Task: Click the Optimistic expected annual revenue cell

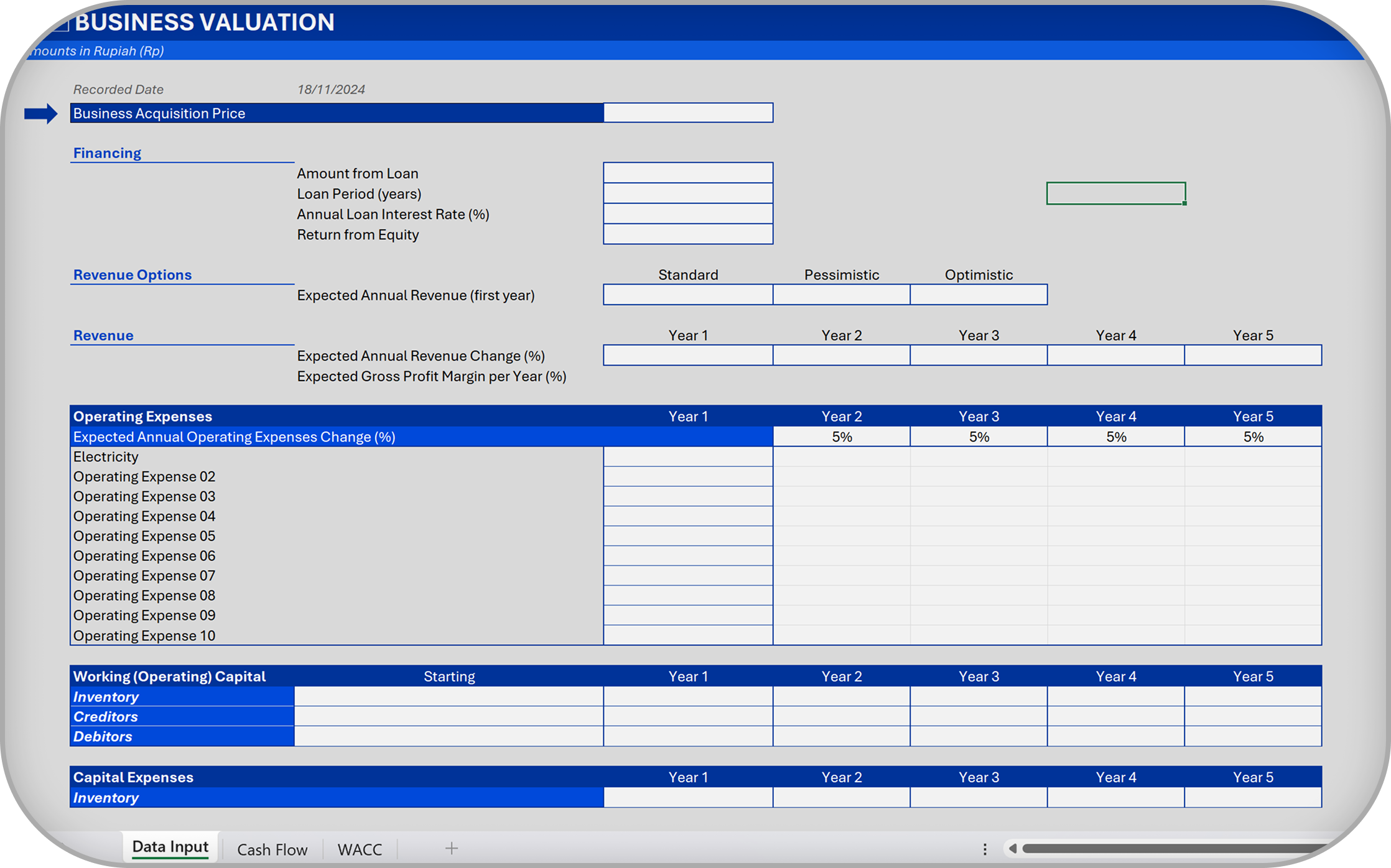Action: point(979,295)
